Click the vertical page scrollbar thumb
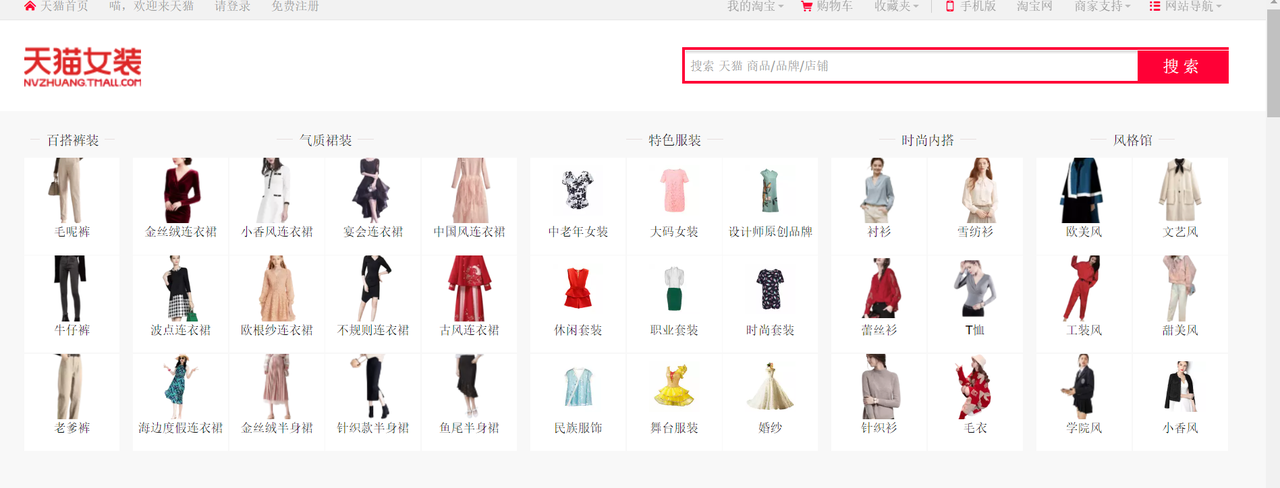Viewport: 1280px width, 488px height. [1272, 60]
